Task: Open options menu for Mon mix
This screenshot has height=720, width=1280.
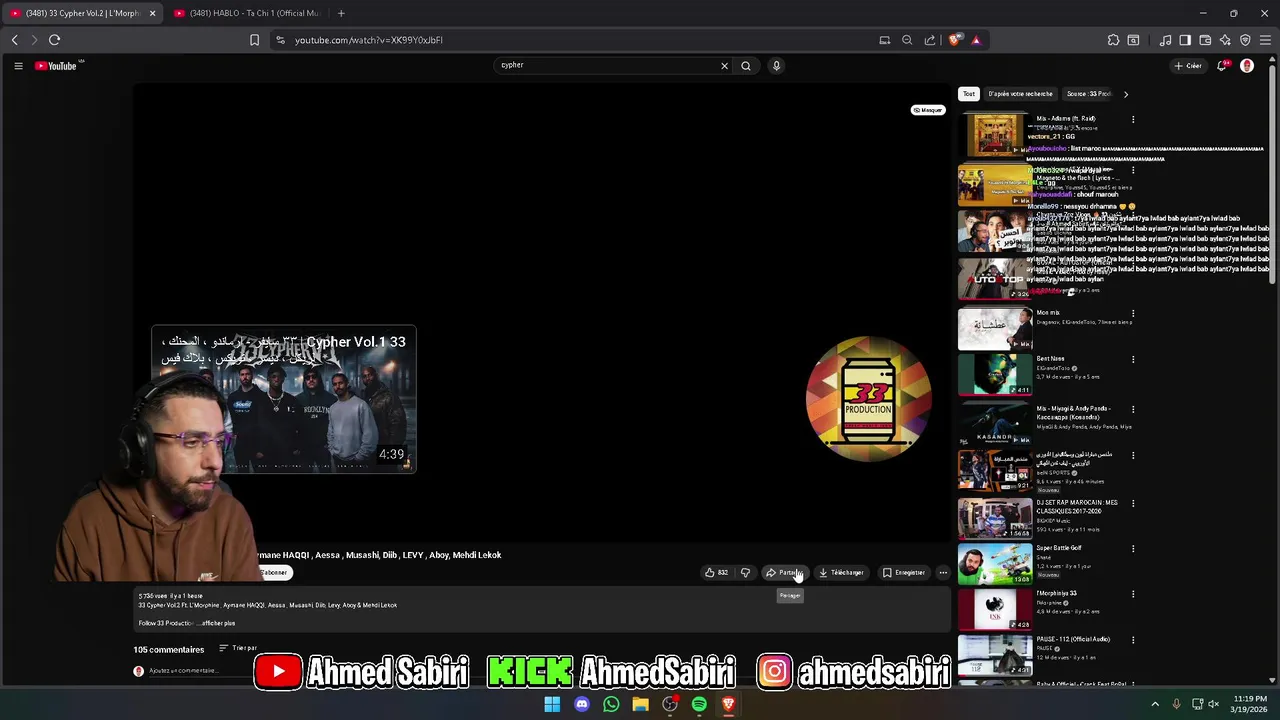Action: pos(1133,313)
